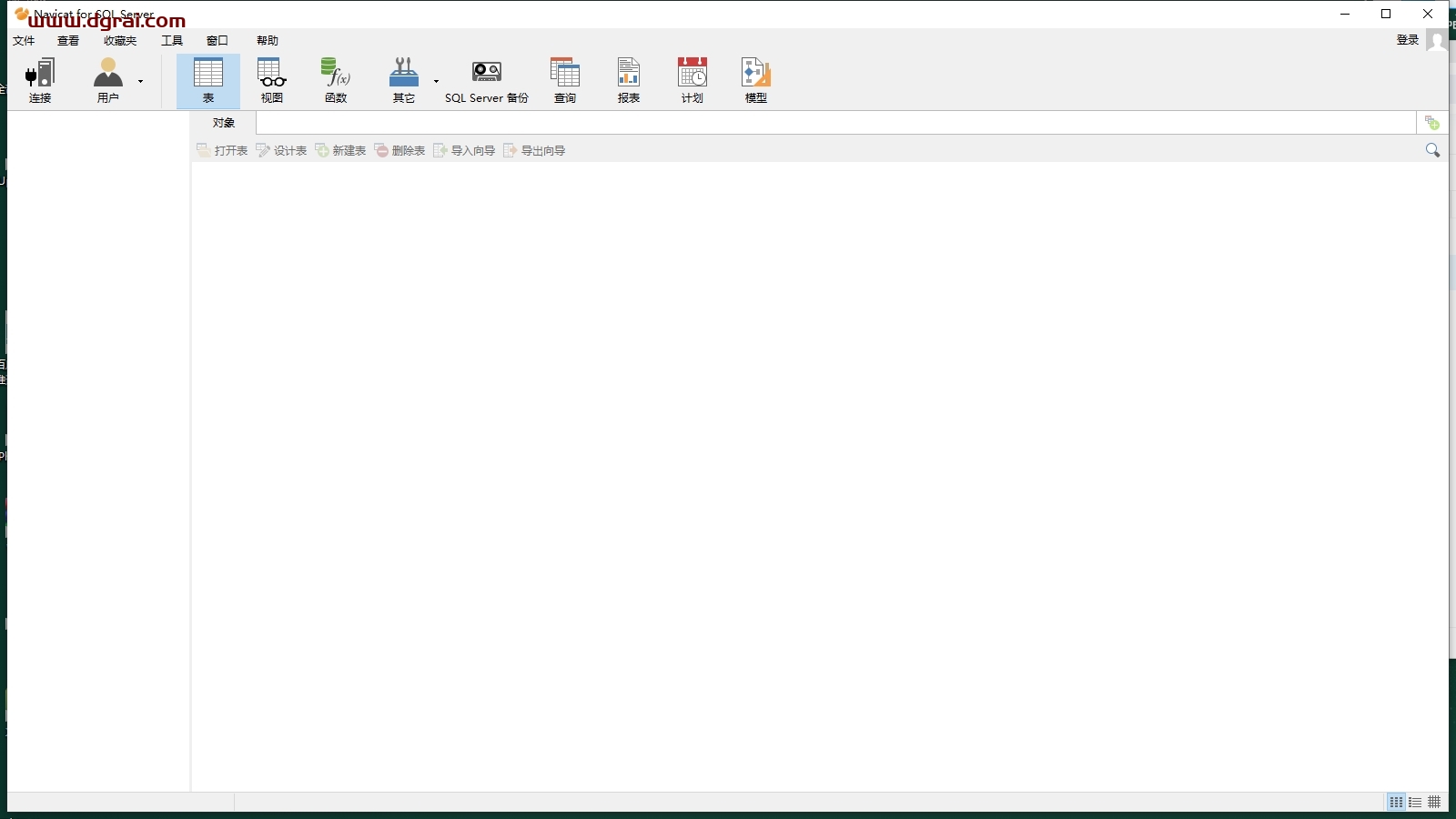The height and width of the screenshot is (819, 1456).
Task: Open the 连接 (Connection) toolbar icon
Action: [x=40, y=80]
